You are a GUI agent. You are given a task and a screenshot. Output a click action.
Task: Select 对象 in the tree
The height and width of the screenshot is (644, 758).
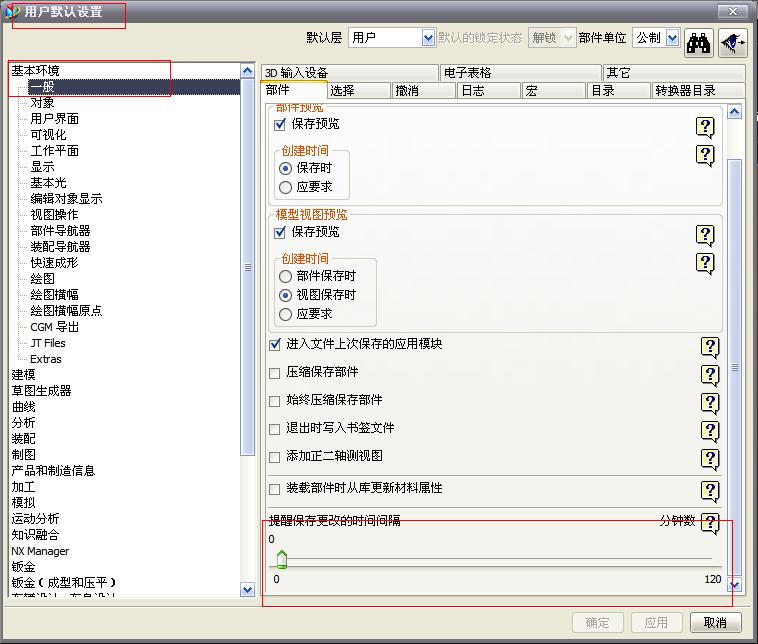42,103
